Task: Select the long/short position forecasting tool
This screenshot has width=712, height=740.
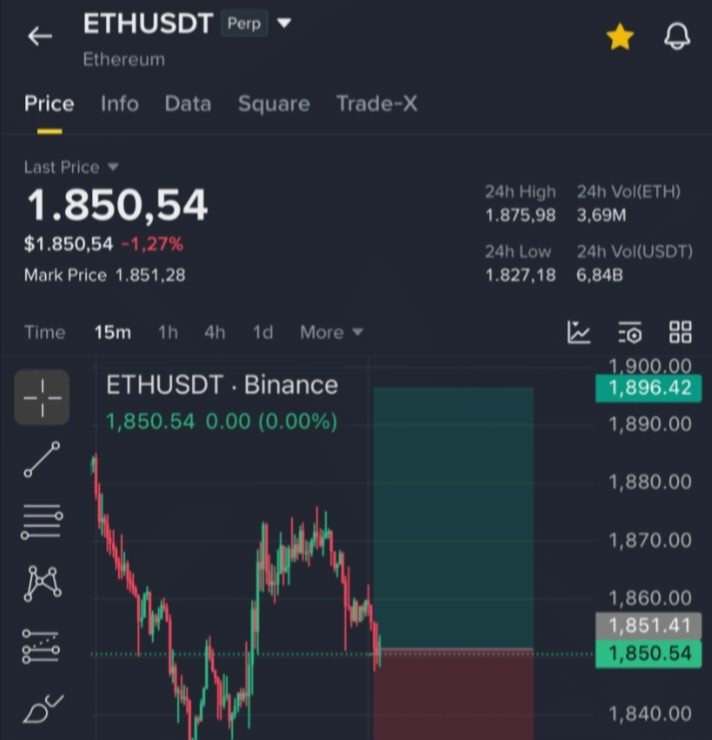Action: point(41,646)
